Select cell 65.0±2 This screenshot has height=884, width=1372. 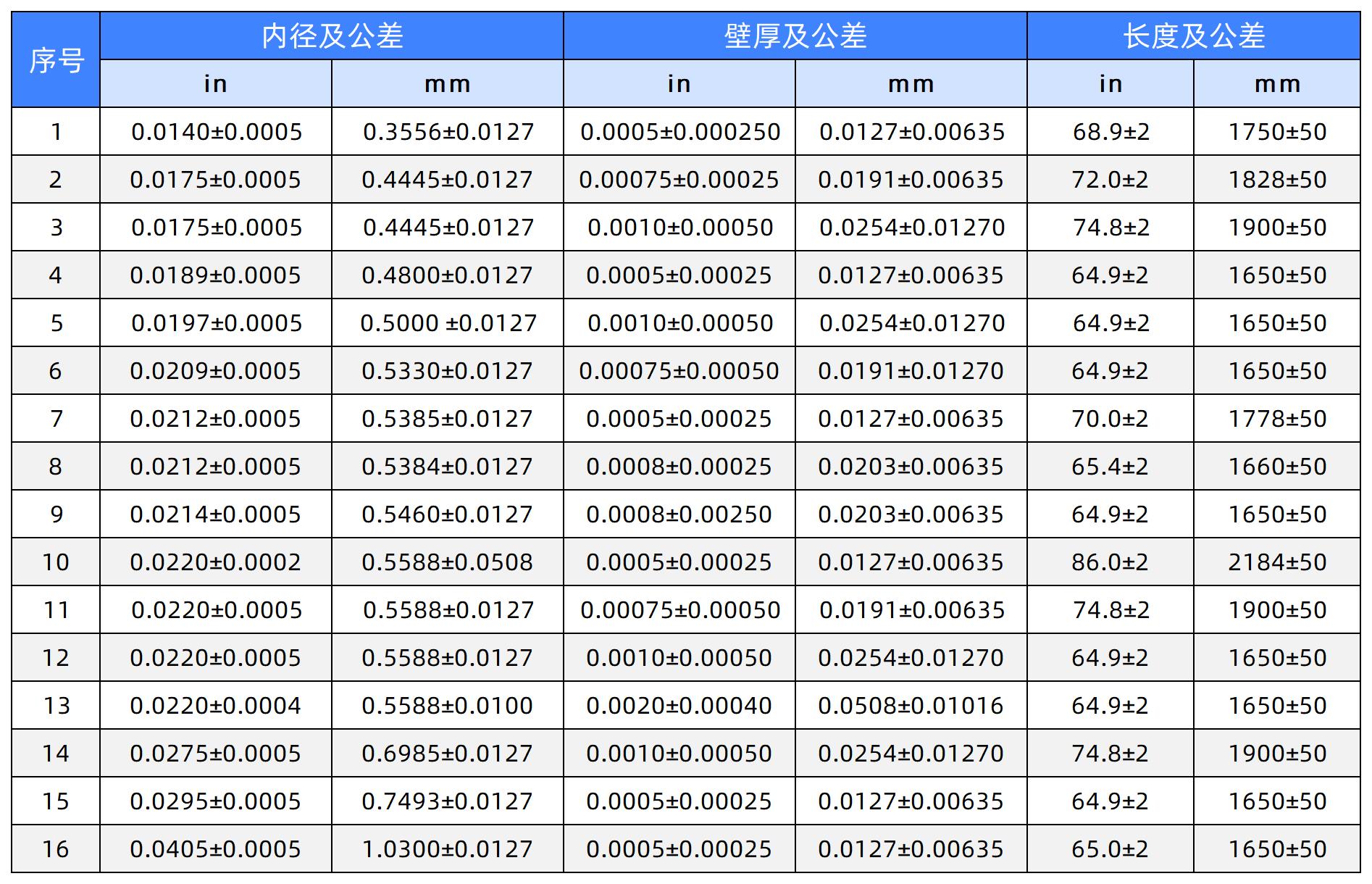(x=1110, y=848)
